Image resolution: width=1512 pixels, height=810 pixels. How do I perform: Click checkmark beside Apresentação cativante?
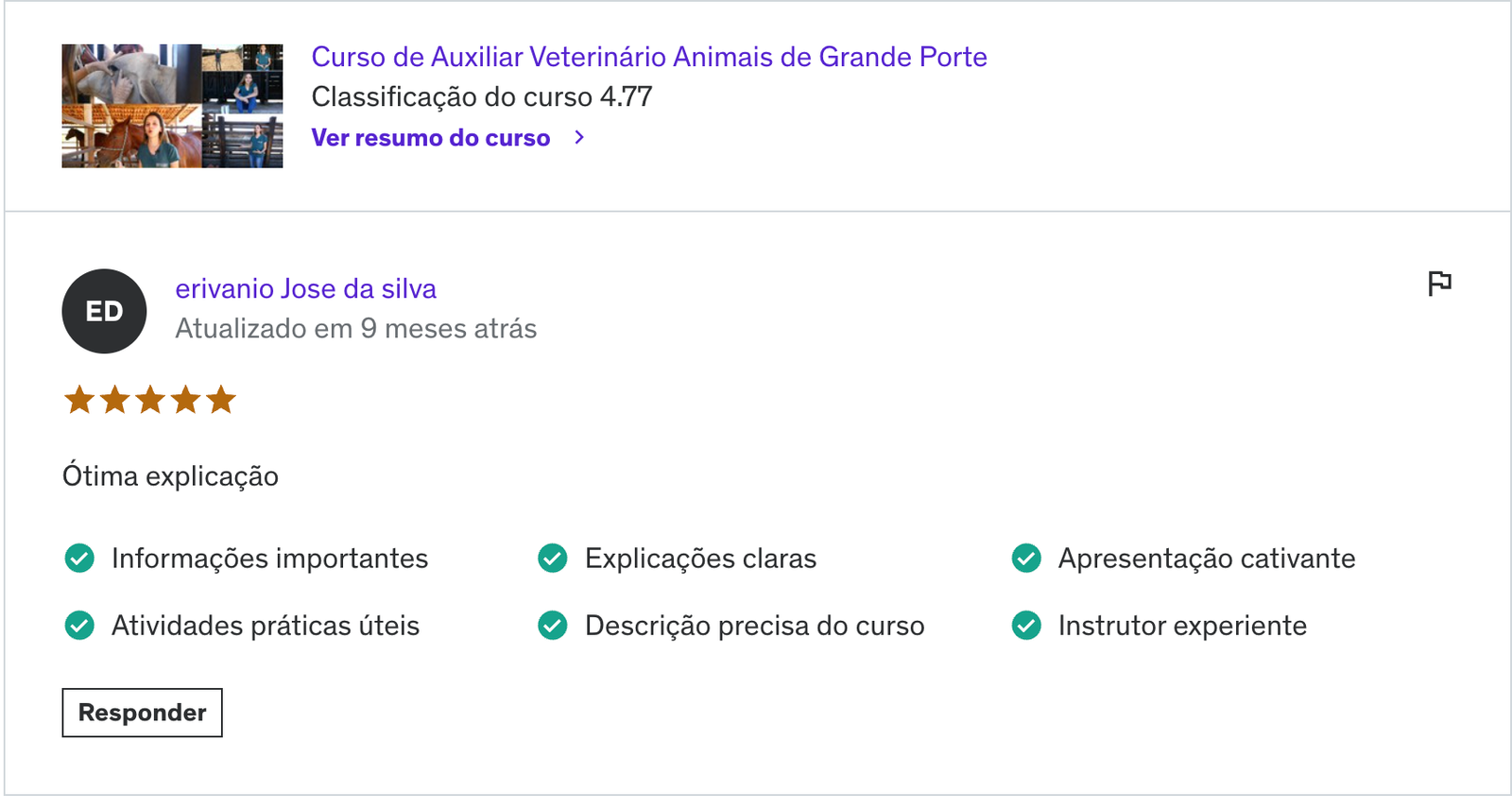click(1026, 559)
